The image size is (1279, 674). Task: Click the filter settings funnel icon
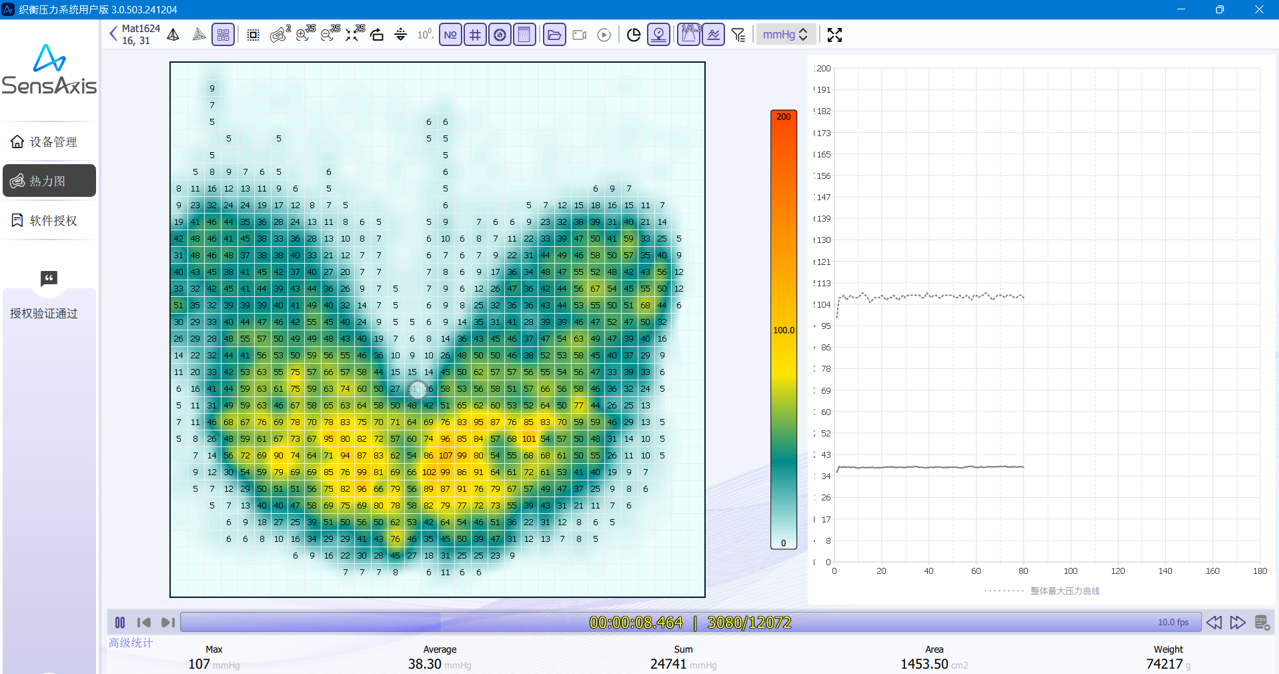point(738,35)
